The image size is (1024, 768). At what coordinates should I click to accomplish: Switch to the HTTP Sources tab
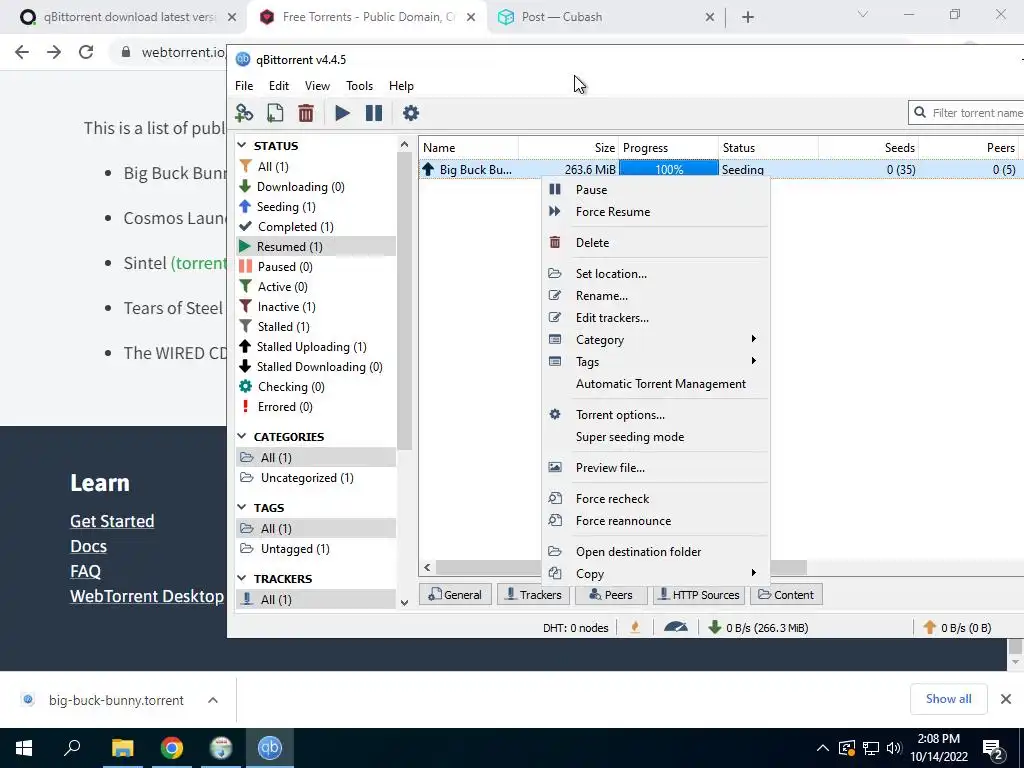699,595
